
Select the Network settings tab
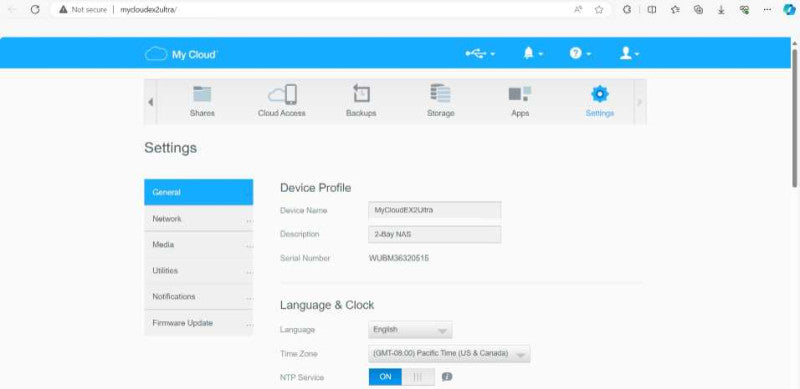(198, 219)
